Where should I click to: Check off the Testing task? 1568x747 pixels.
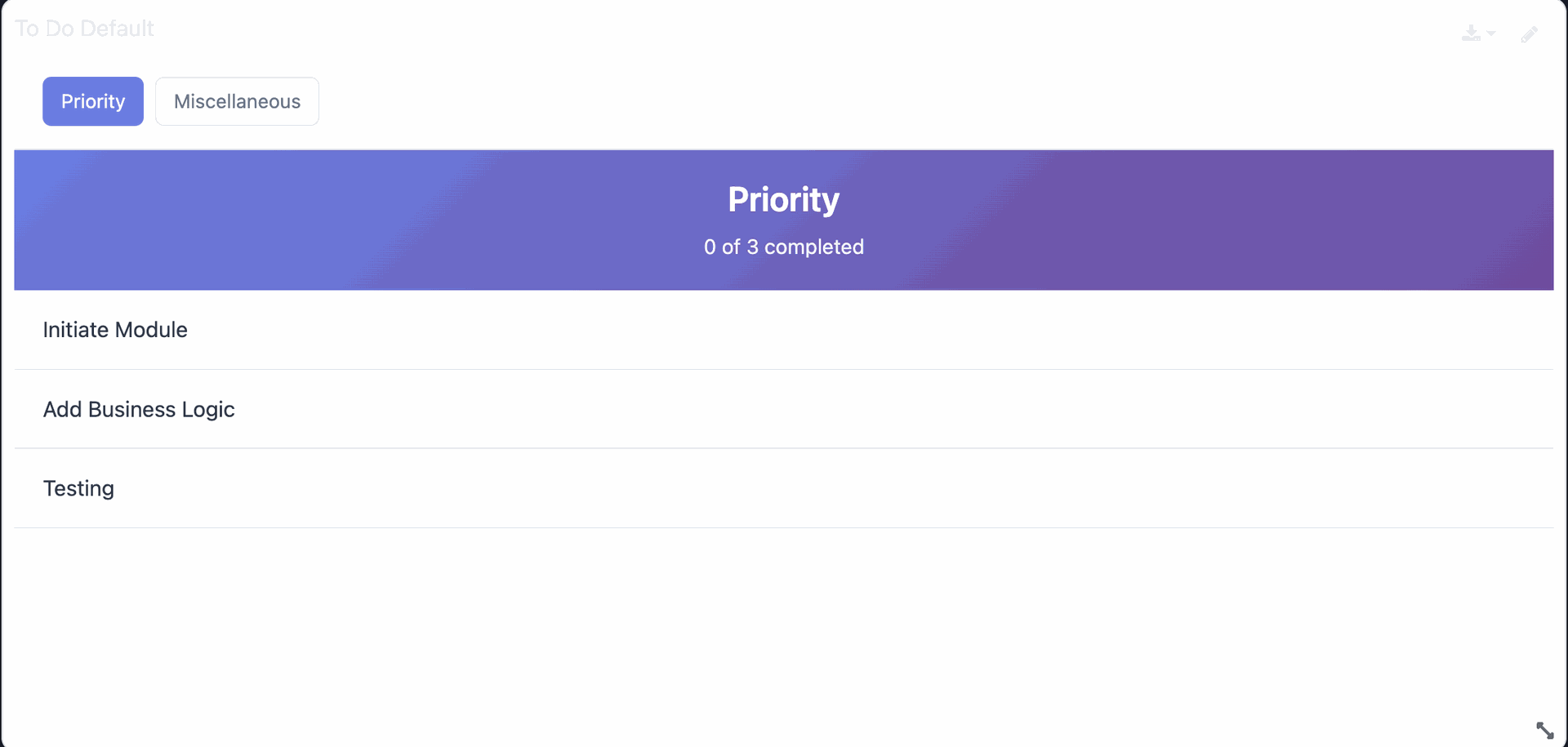[78, 488]
